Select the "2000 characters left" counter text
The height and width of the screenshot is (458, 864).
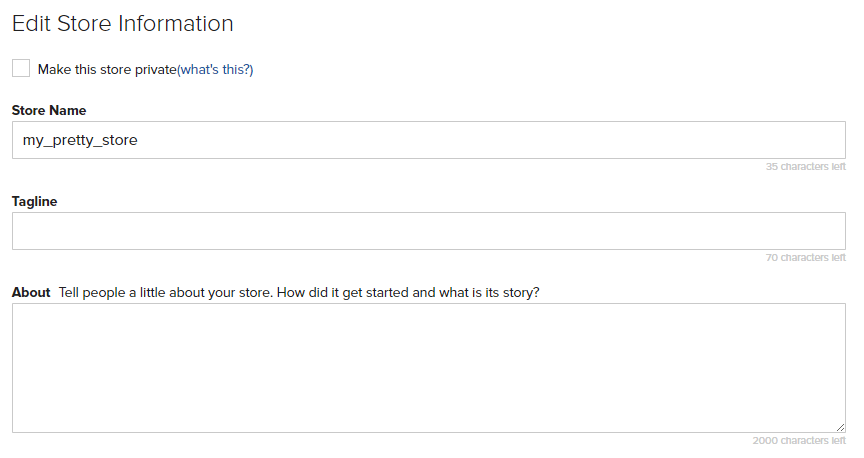pos(799,440)
